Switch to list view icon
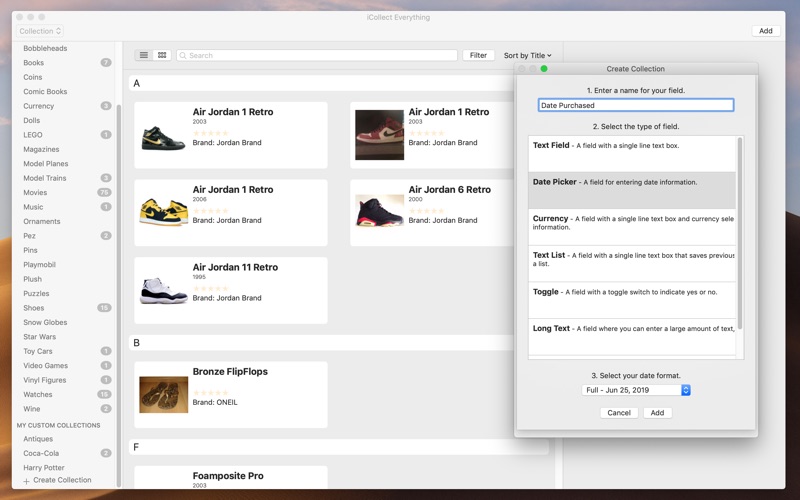This screenshot has width=800, height=500. 144,55
